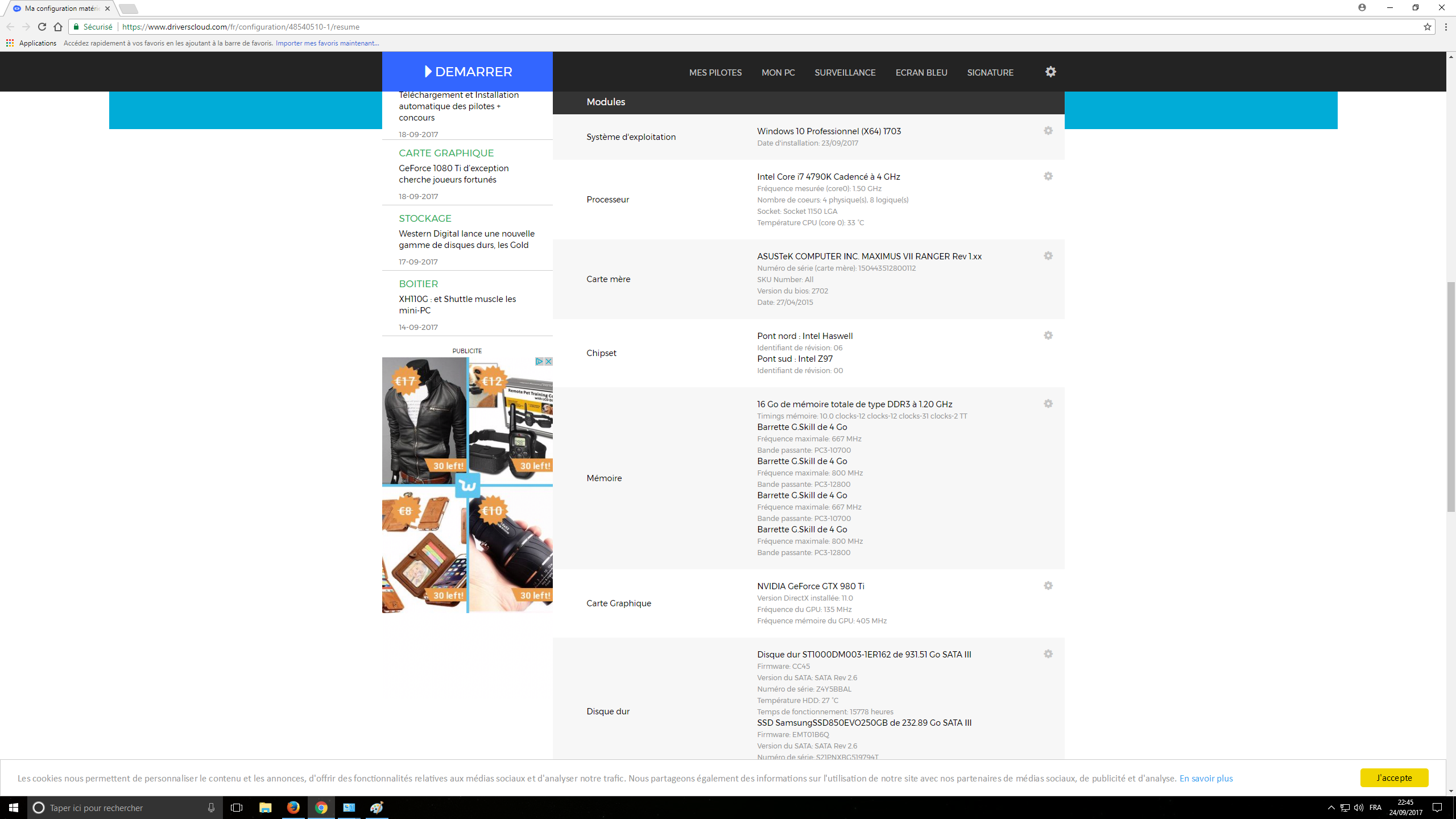Click the gear icon in Carte mère row

(1048, 256)
